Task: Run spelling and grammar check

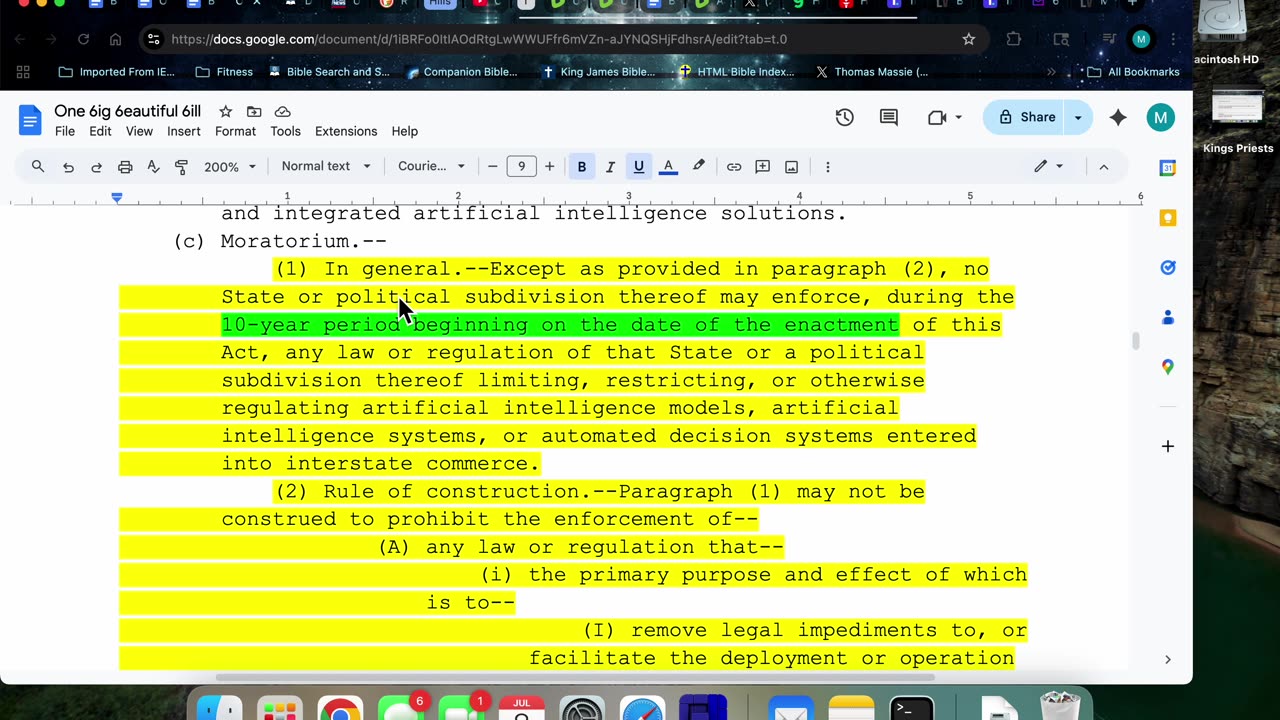Action: 153,167
